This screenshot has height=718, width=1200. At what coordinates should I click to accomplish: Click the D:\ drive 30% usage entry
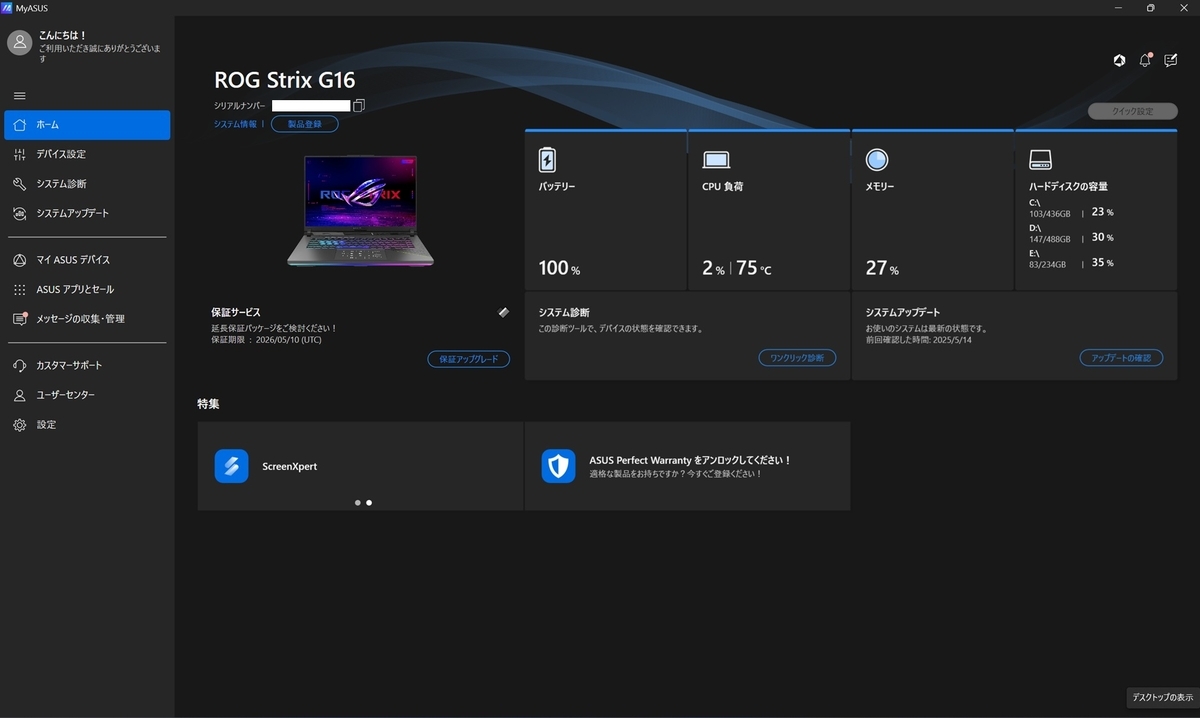coord(1071,233)
